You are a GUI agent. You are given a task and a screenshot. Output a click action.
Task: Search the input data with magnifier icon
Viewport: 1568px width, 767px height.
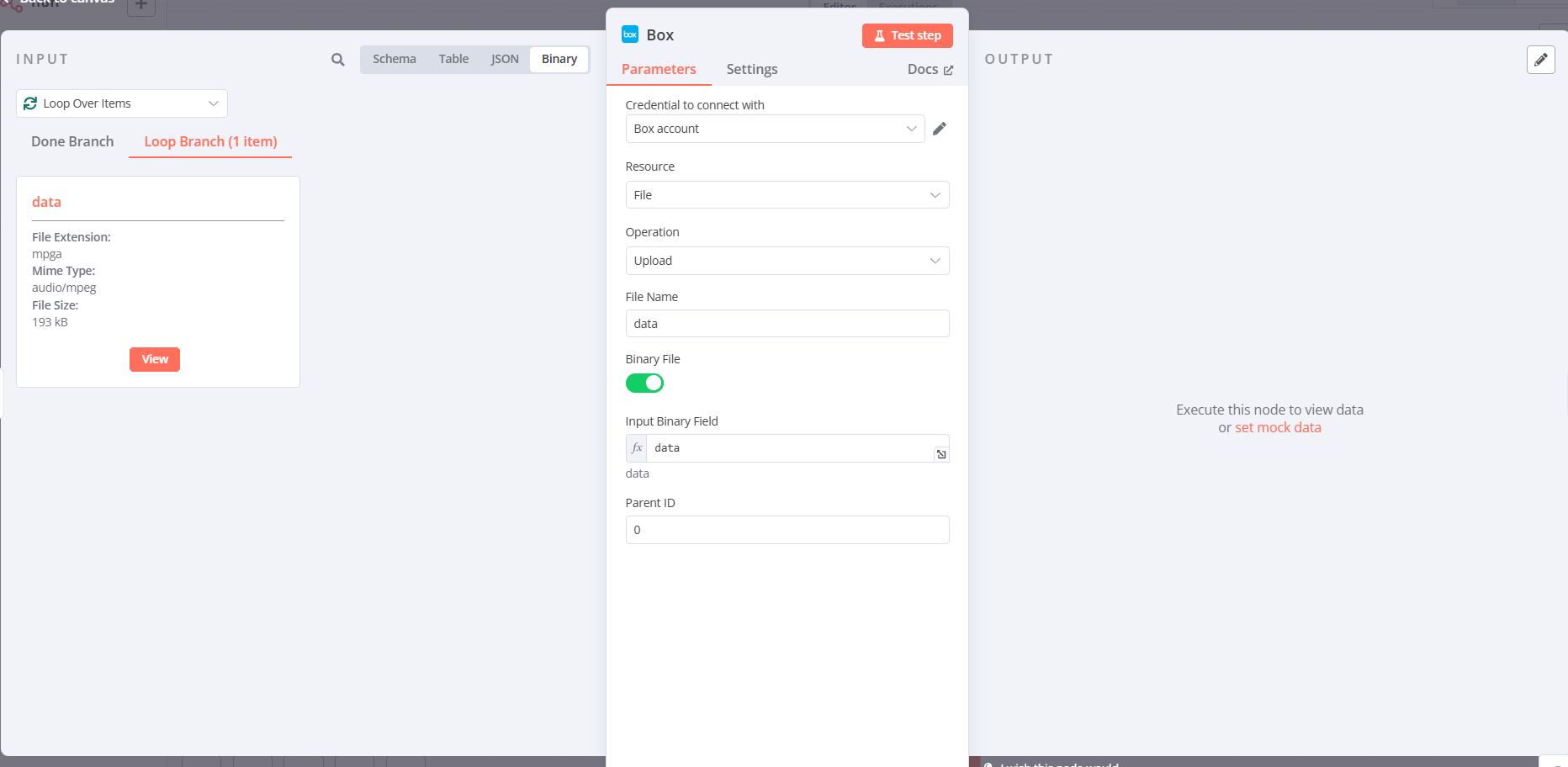click(x=338, y=60)
